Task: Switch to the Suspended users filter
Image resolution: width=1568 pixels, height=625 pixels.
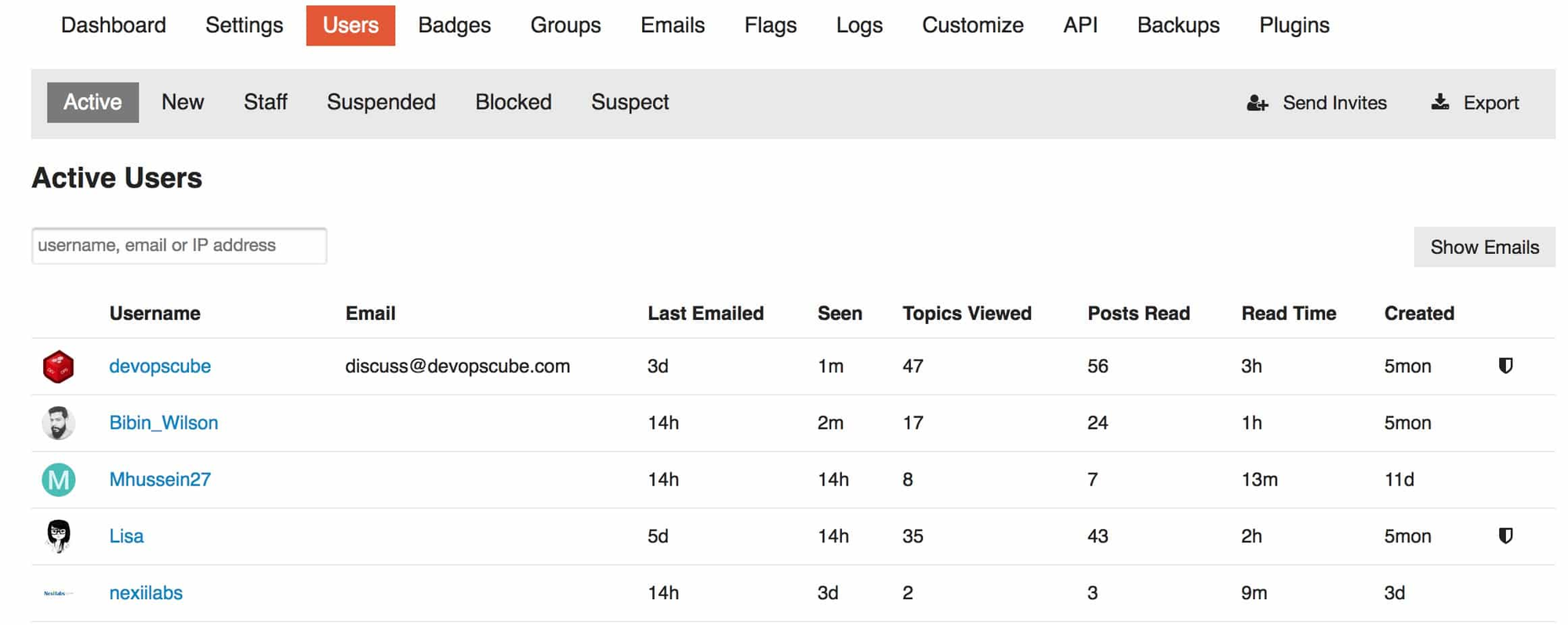Action: pyautogui.click(x=381, y=102)
